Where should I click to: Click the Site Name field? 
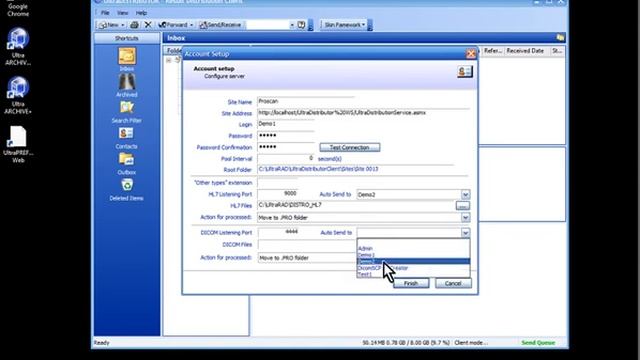point(306,101)
